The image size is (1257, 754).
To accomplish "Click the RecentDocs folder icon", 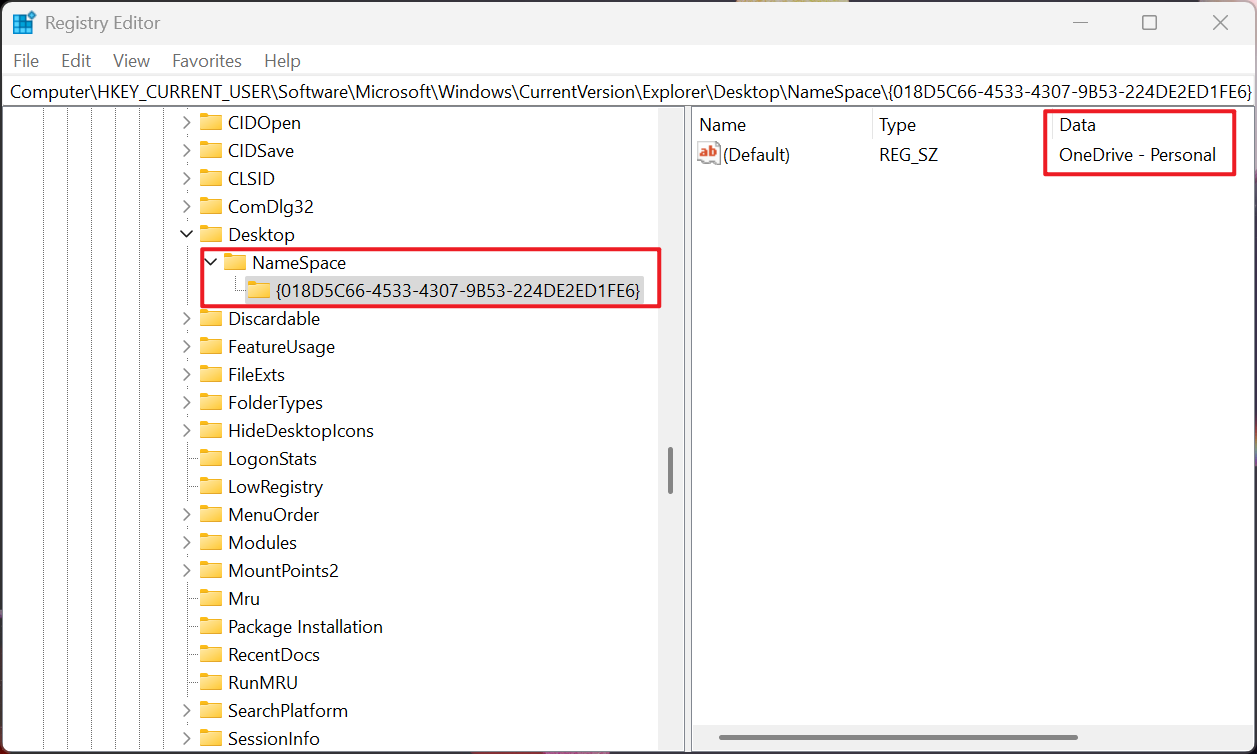I will (x=210, y=655).
